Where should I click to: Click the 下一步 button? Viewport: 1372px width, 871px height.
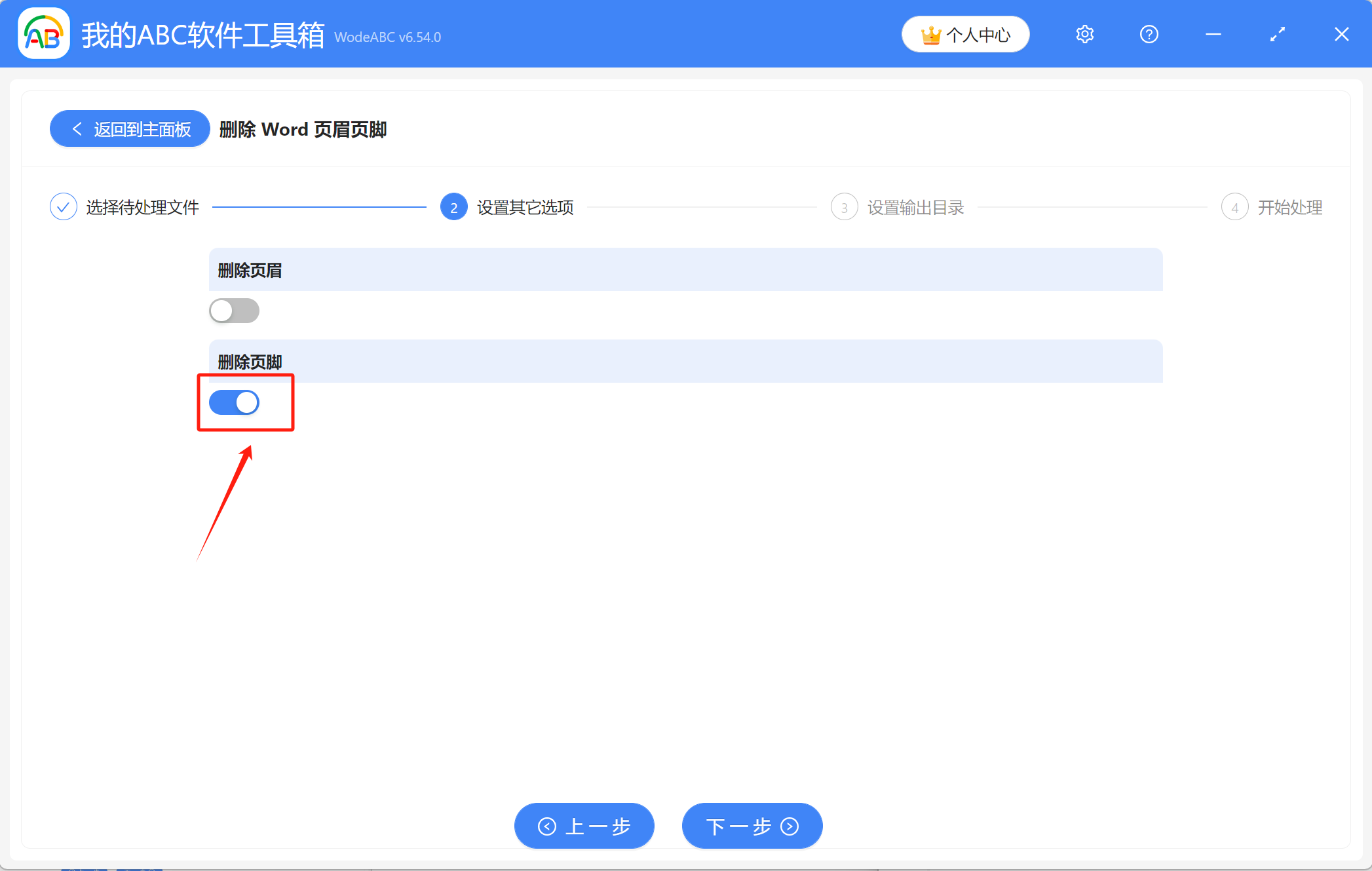coord(752,826)
